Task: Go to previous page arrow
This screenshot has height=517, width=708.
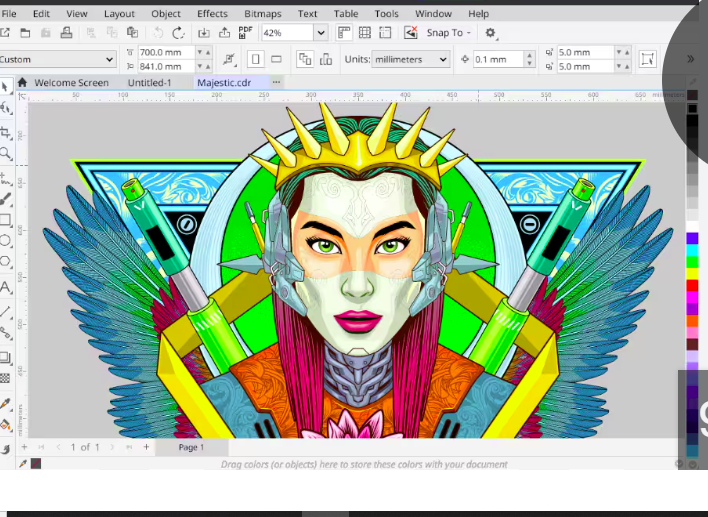Action: [58, 447]
